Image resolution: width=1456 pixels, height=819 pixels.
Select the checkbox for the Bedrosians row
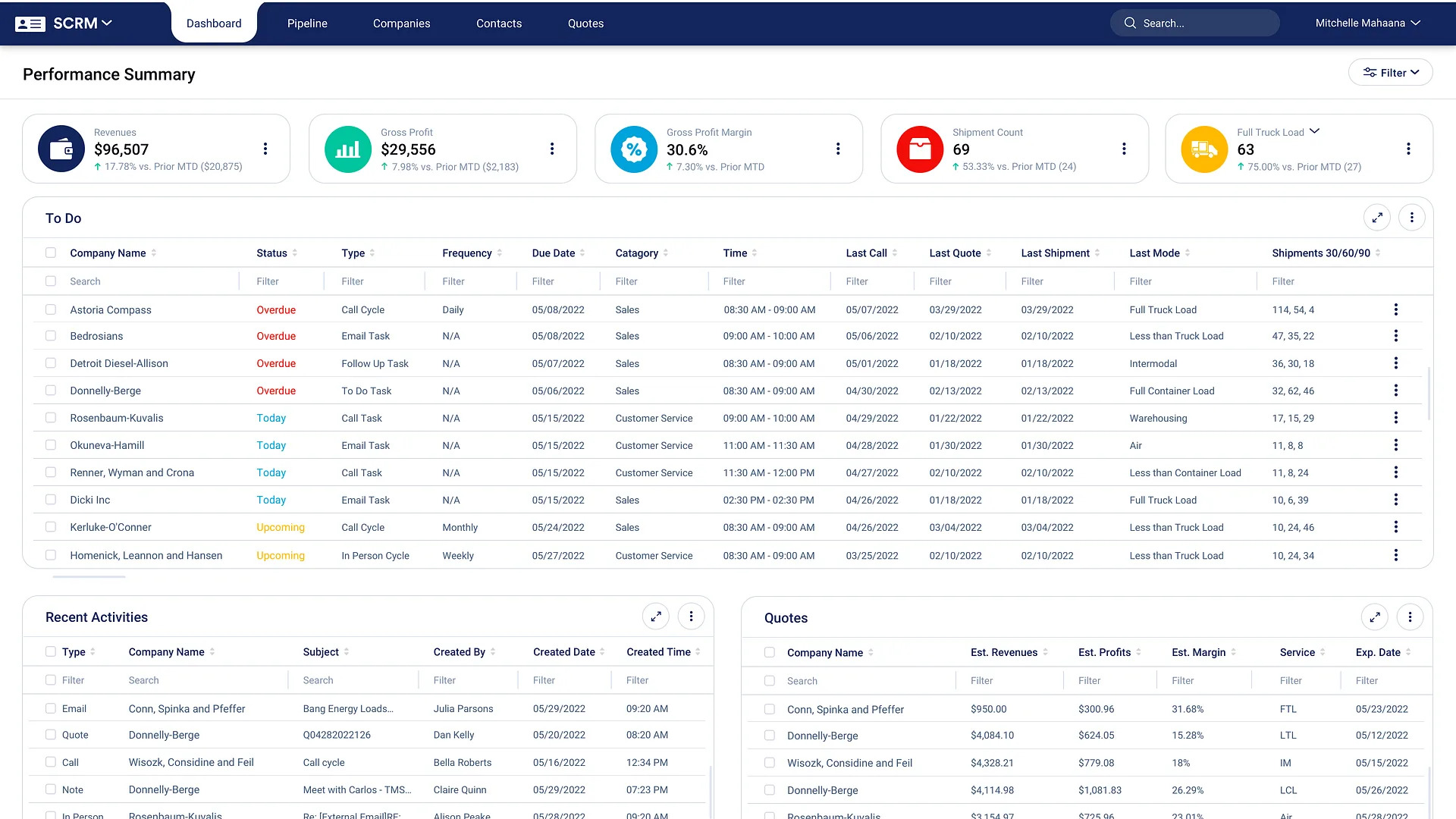click(x=50, y=335)
